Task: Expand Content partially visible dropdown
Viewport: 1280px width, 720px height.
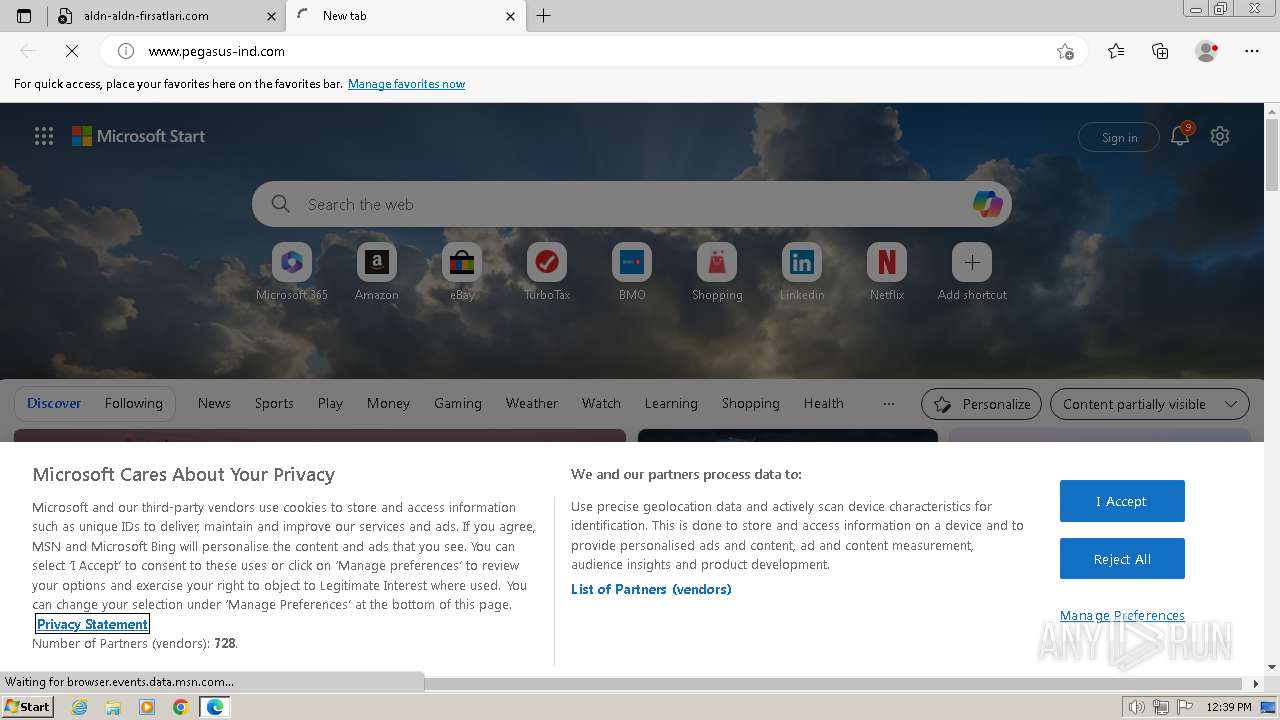Action: [x=1150, y=404]
